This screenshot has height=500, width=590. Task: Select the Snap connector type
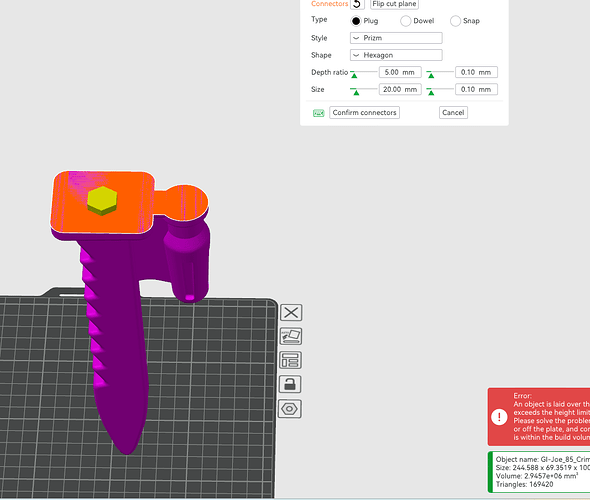coord(455,21)
